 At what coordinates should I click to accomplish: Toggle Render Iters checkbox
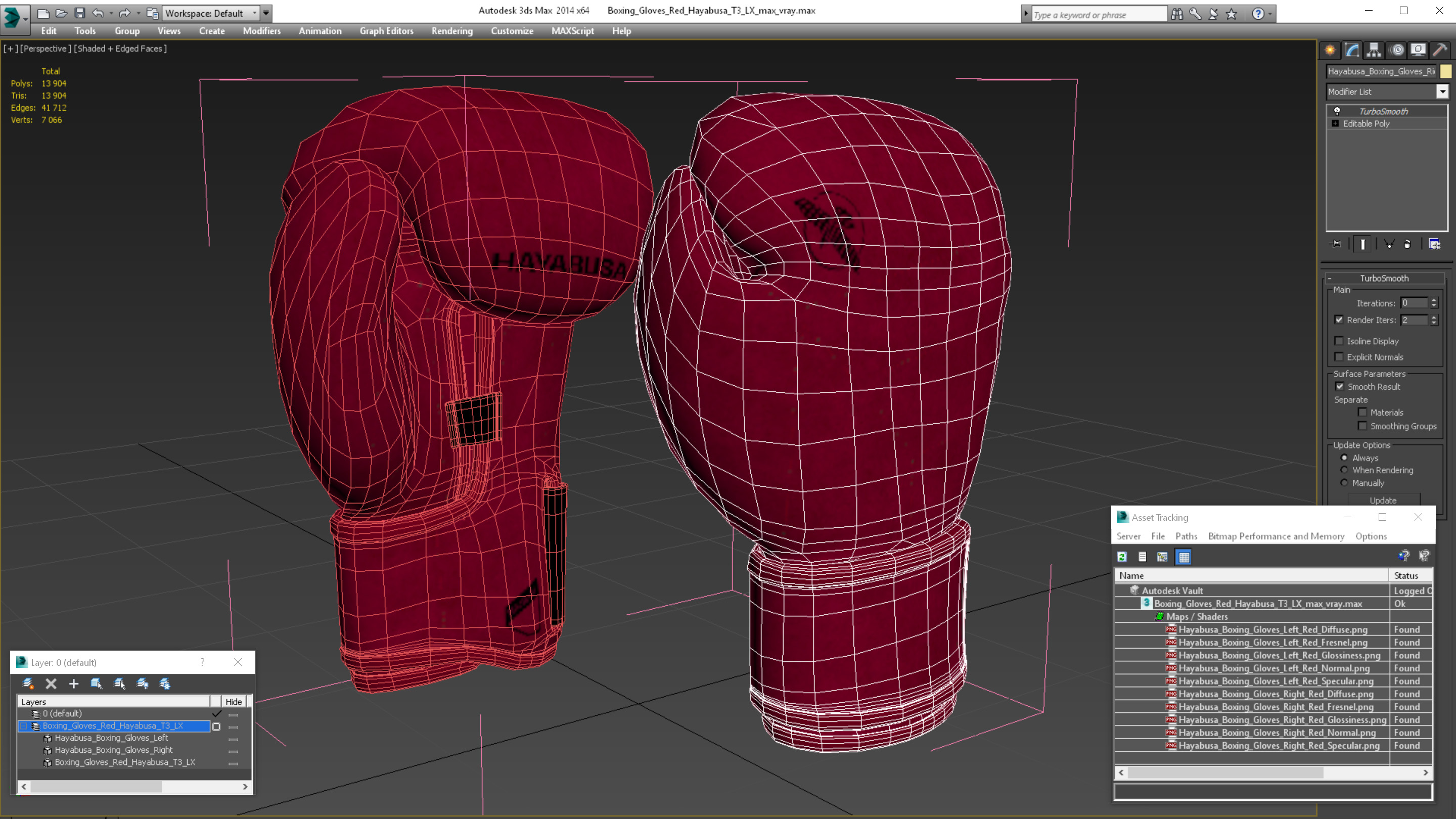pos(1339,320)
